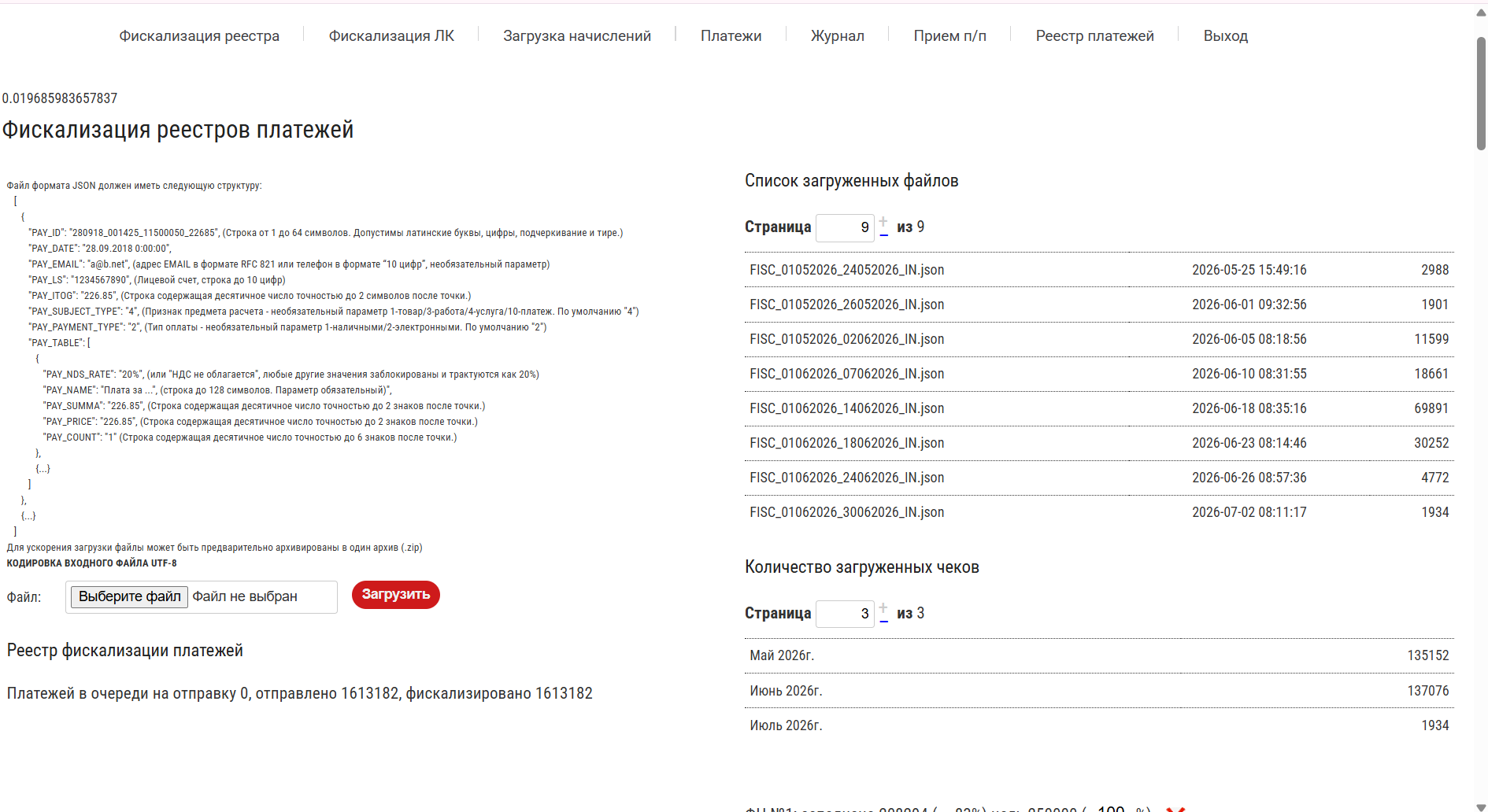Select file FISC_01052026_24052026_IN.json

847,270
